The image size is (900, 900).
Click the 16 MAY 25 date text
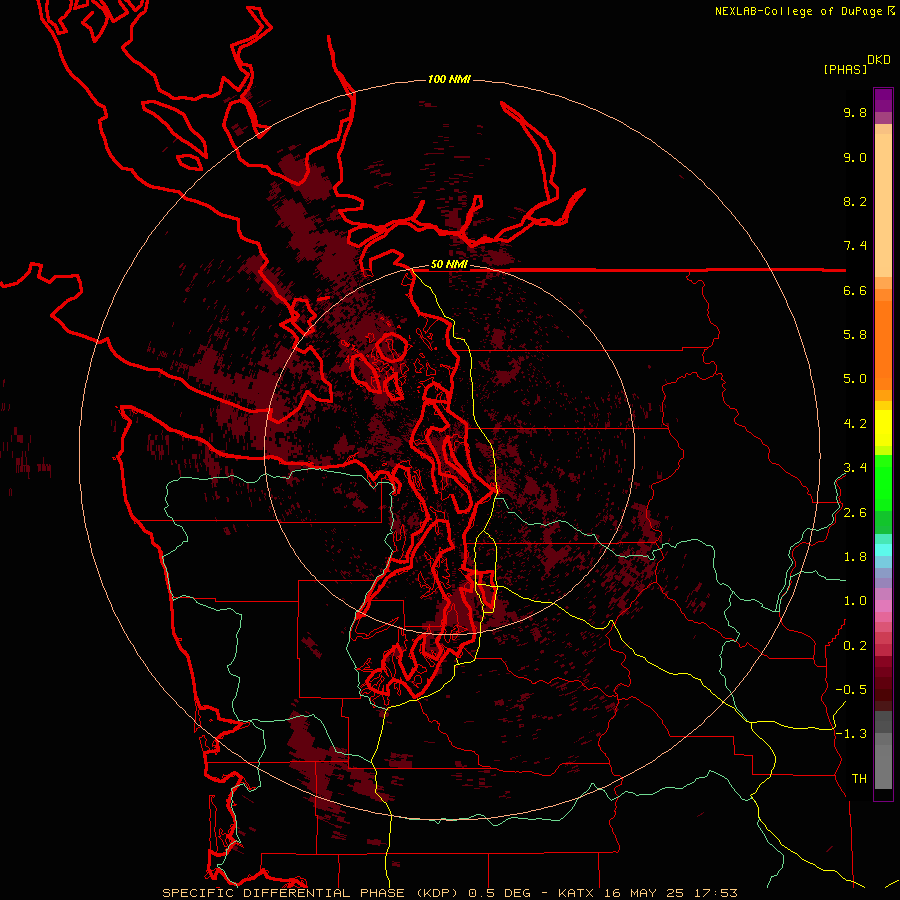click(x=645, y=893)
